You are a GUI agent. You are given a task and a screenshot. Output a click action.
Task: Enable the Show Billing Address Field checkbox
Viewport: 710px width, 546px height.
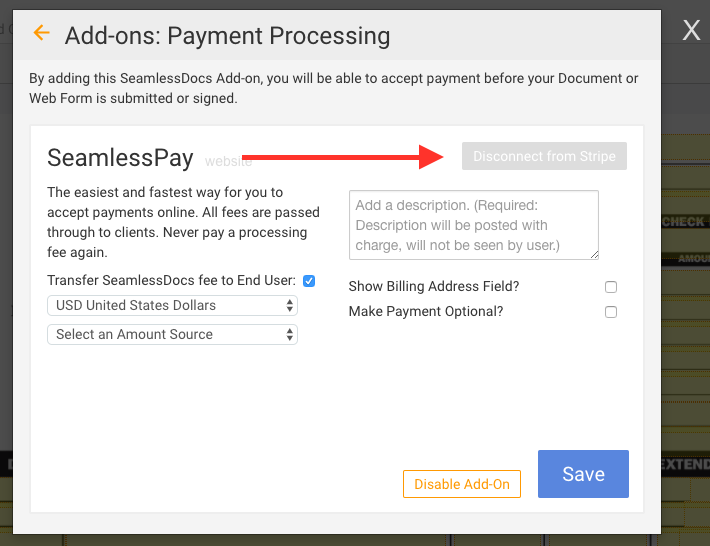click(611, 287)
